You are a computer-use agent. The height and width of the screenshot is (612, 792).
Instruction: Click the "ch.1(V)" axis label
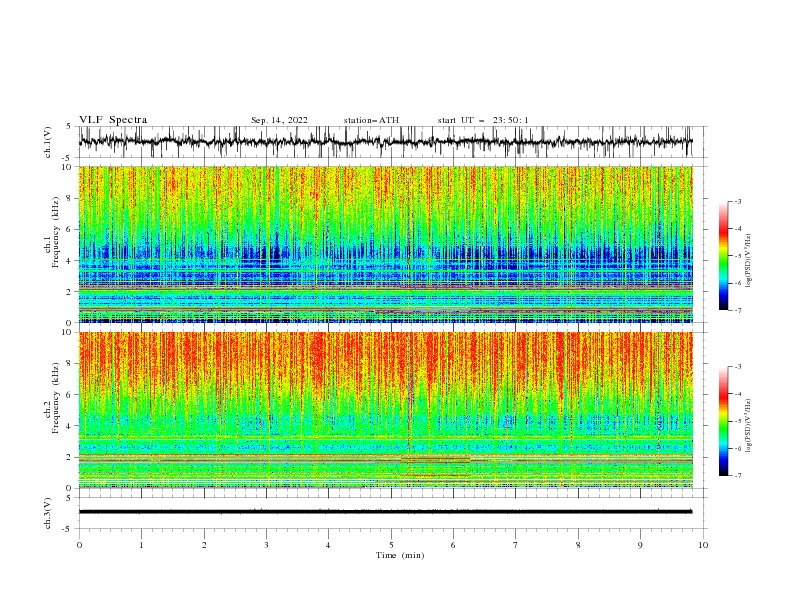click(48, 142)
